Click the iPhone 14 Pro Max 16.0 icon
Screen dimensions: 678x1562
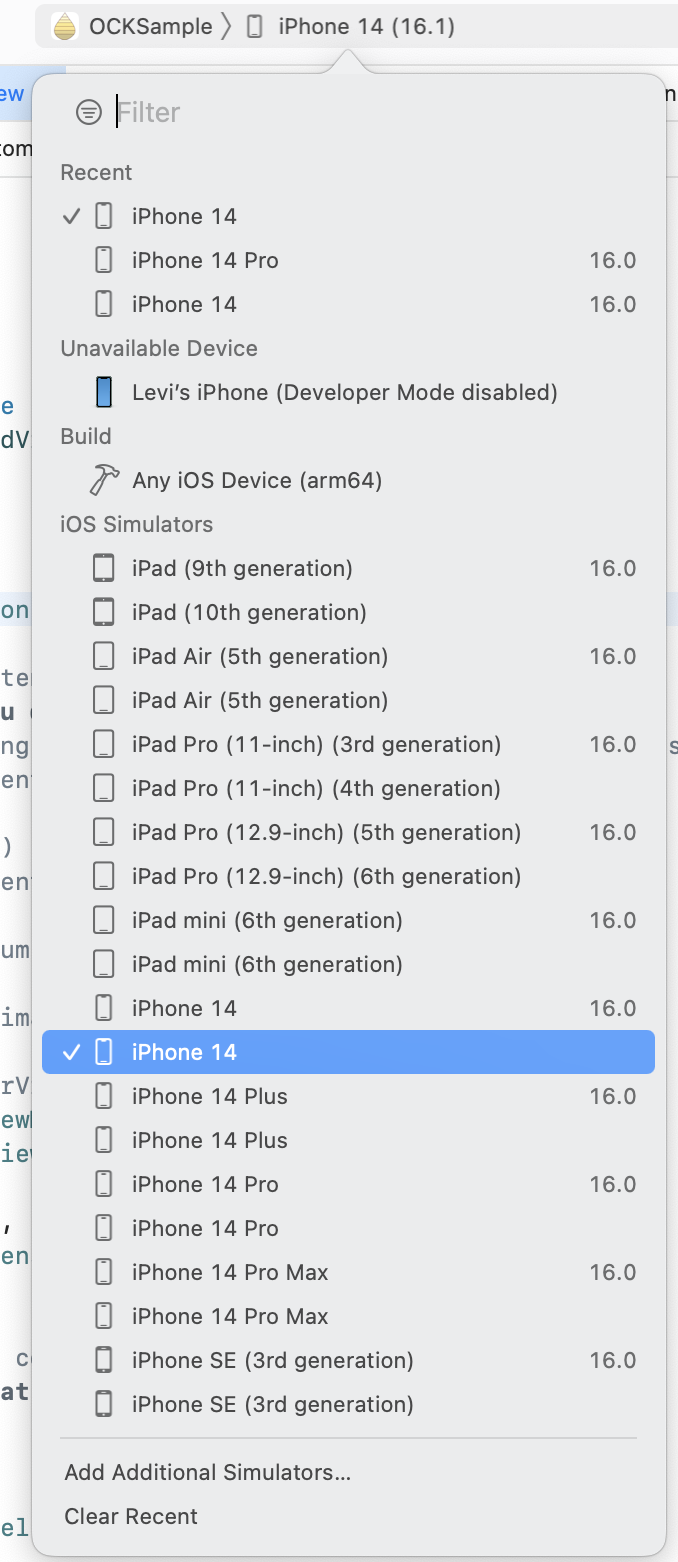coord(104,1272)
